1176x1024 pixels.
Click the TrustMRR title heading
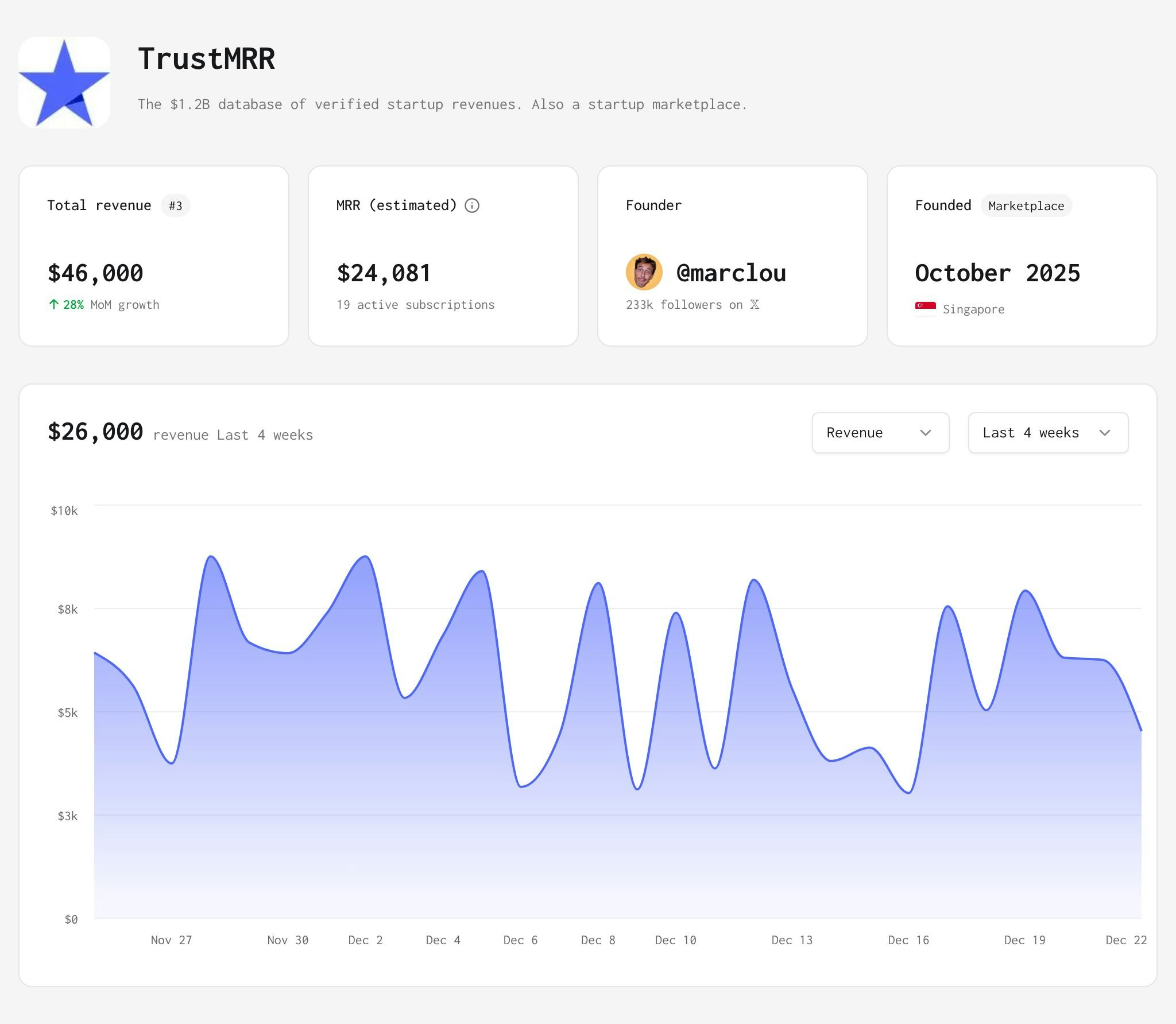(x=207, y=59)
